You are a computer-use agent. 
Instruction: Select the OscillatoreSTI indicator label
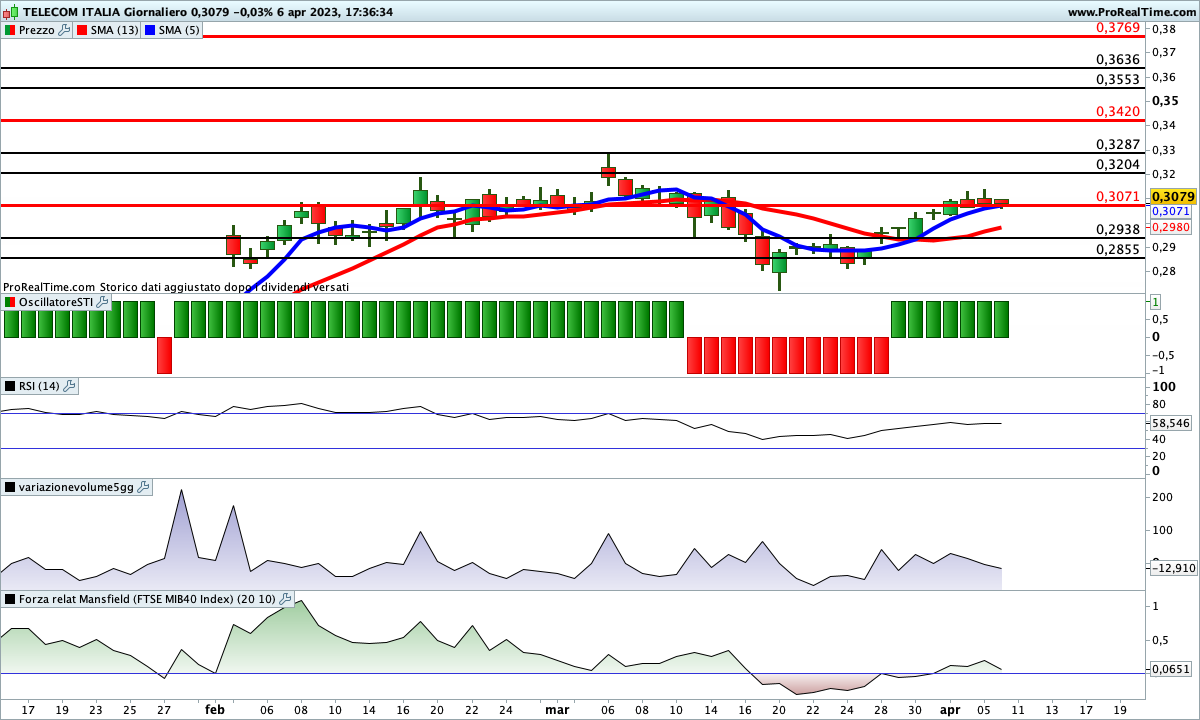(x=55, y=302)
